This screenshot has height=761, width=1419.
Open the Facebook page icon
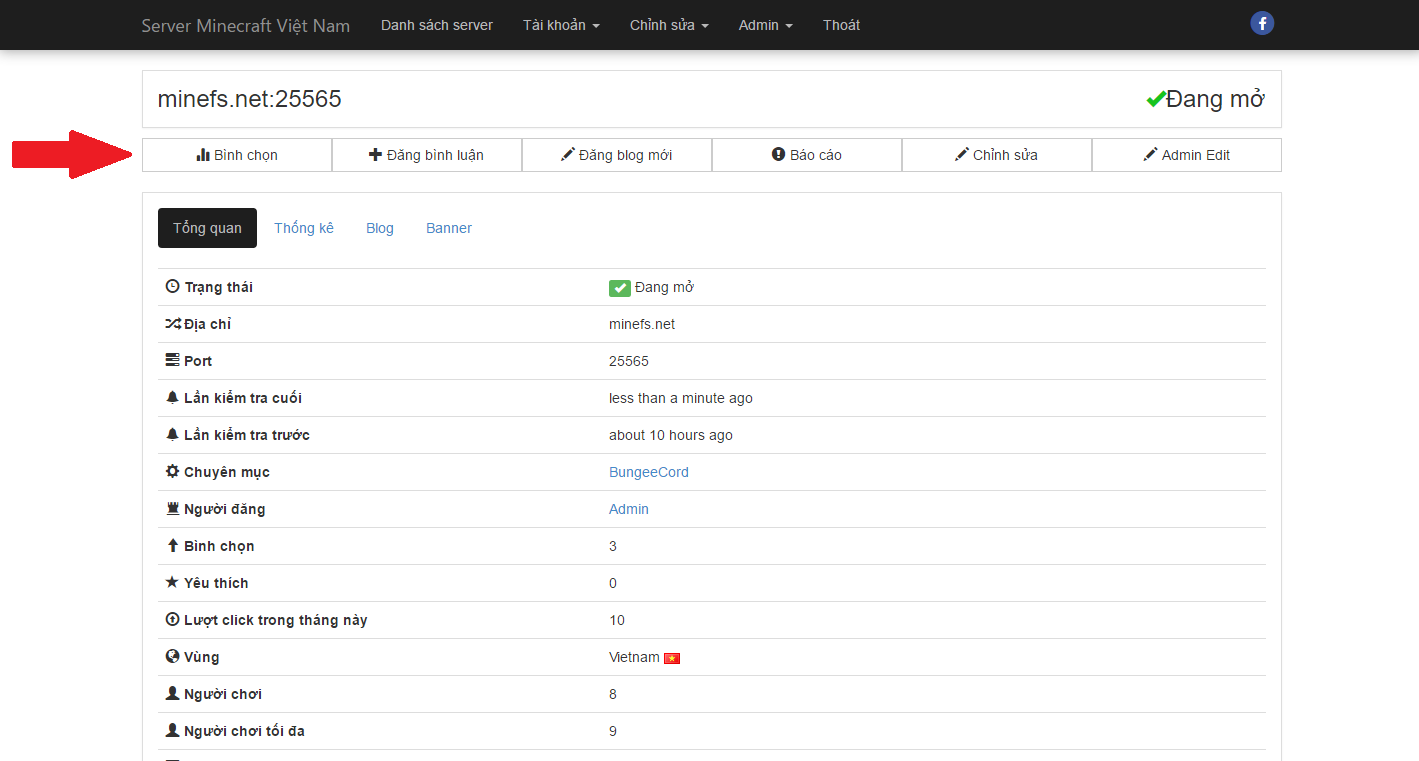1262,24
